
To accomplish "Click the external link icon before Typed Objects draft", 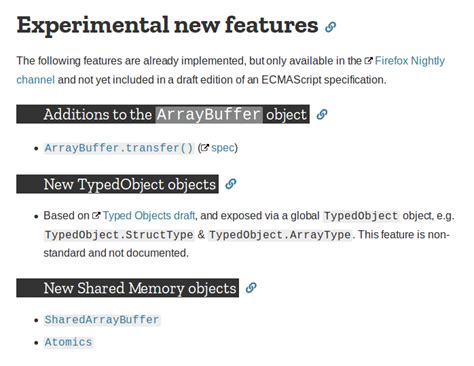I will coord(96,215).
